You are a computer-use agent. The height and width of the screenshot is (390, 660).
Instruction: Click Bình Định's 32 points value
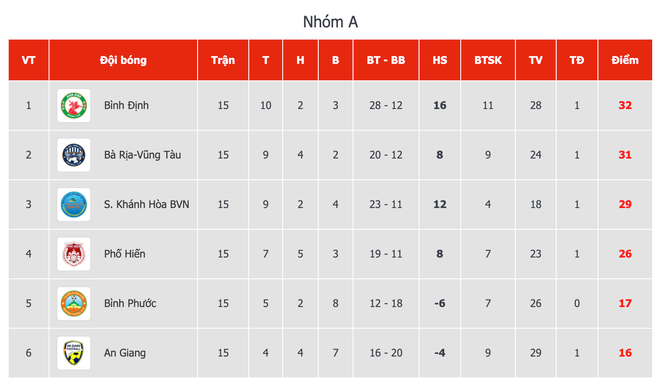625,106
